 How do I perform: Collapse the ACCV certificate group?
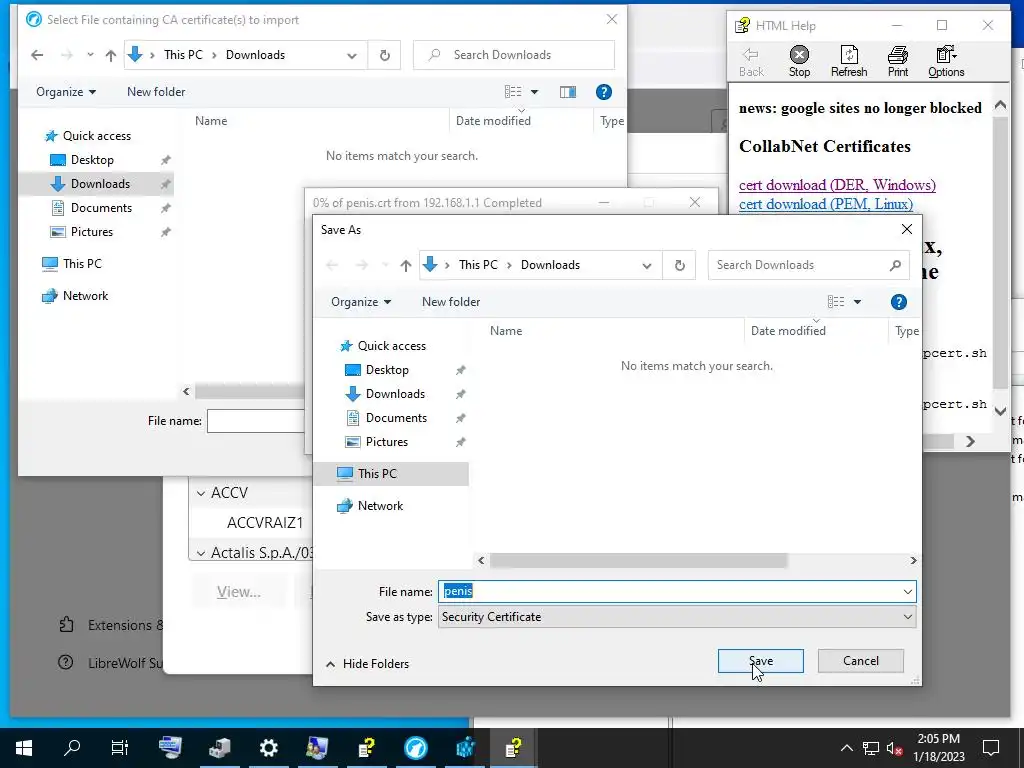pyautogui.click(x=201, y=493)
